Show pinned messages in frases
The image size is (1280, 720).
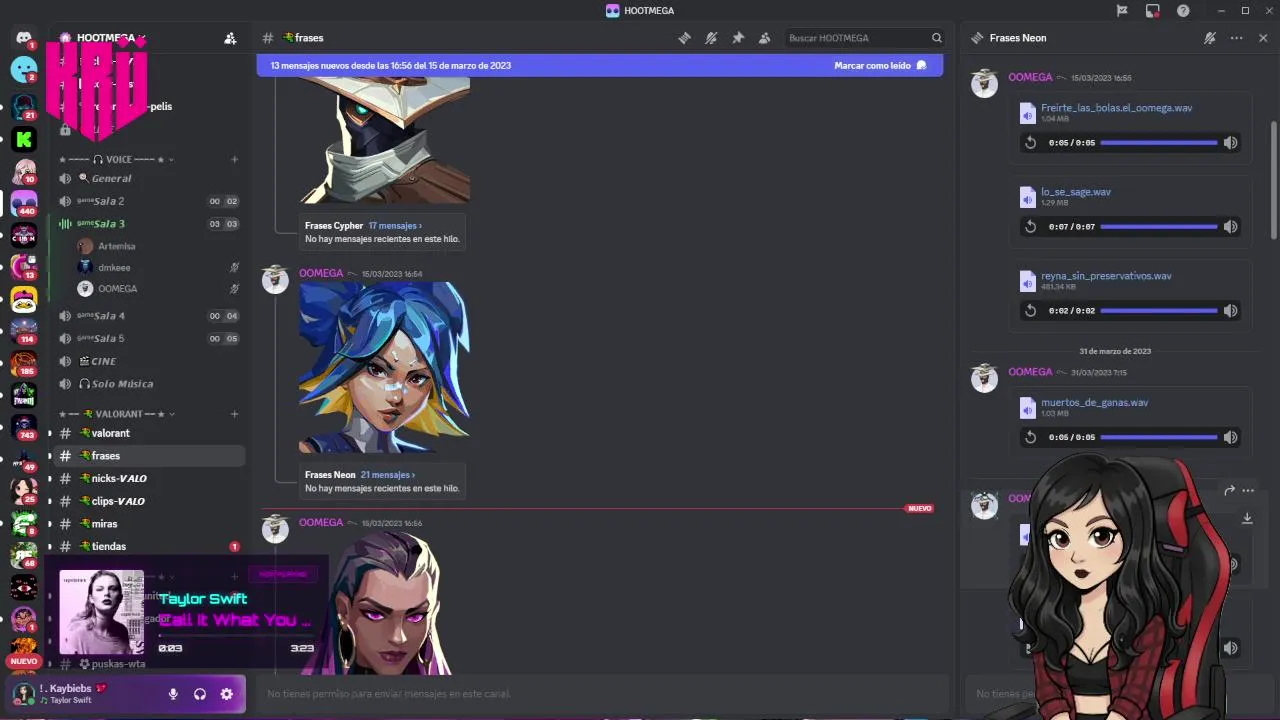(738, 38)
